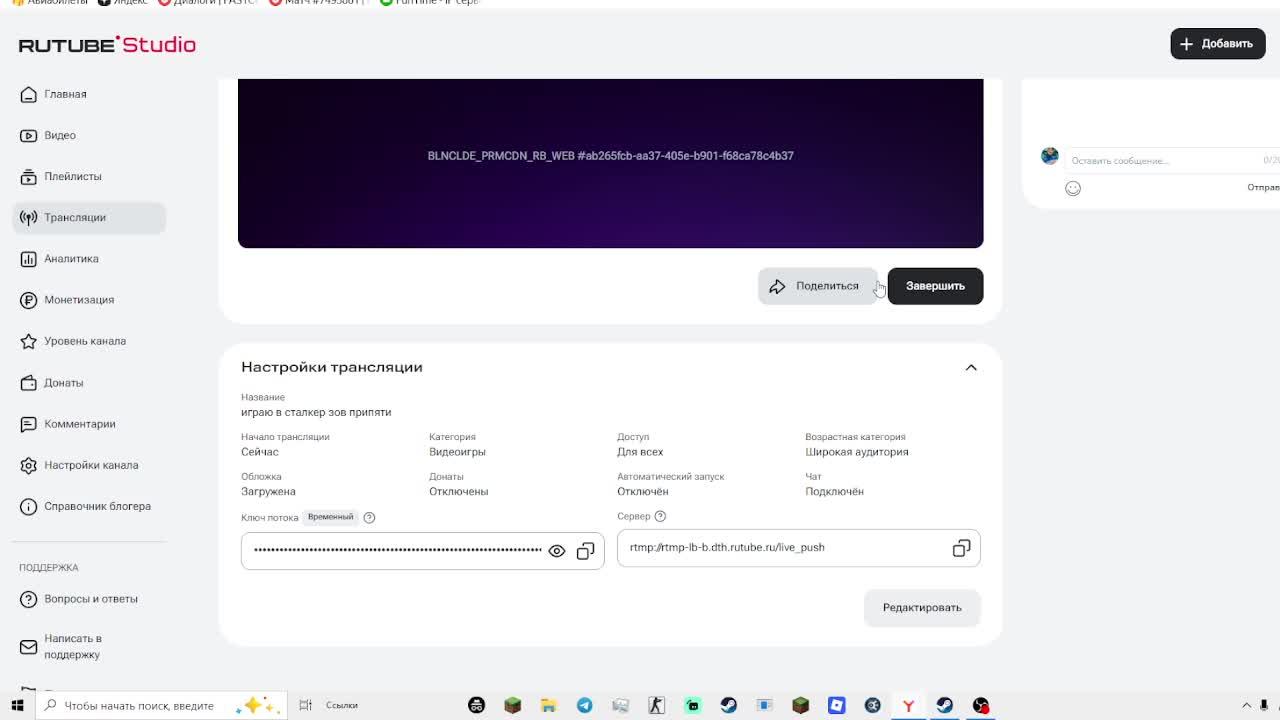Click the RUTUBE Studio logo
The height and width of the screenshot is (720, 1280).
[107, 44]
